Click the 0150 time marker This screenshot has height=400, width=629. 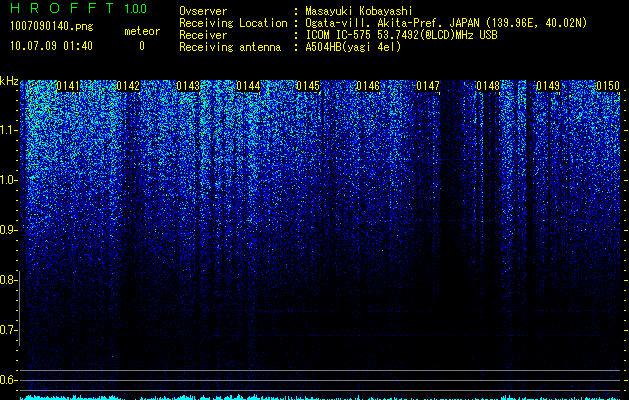608,86
